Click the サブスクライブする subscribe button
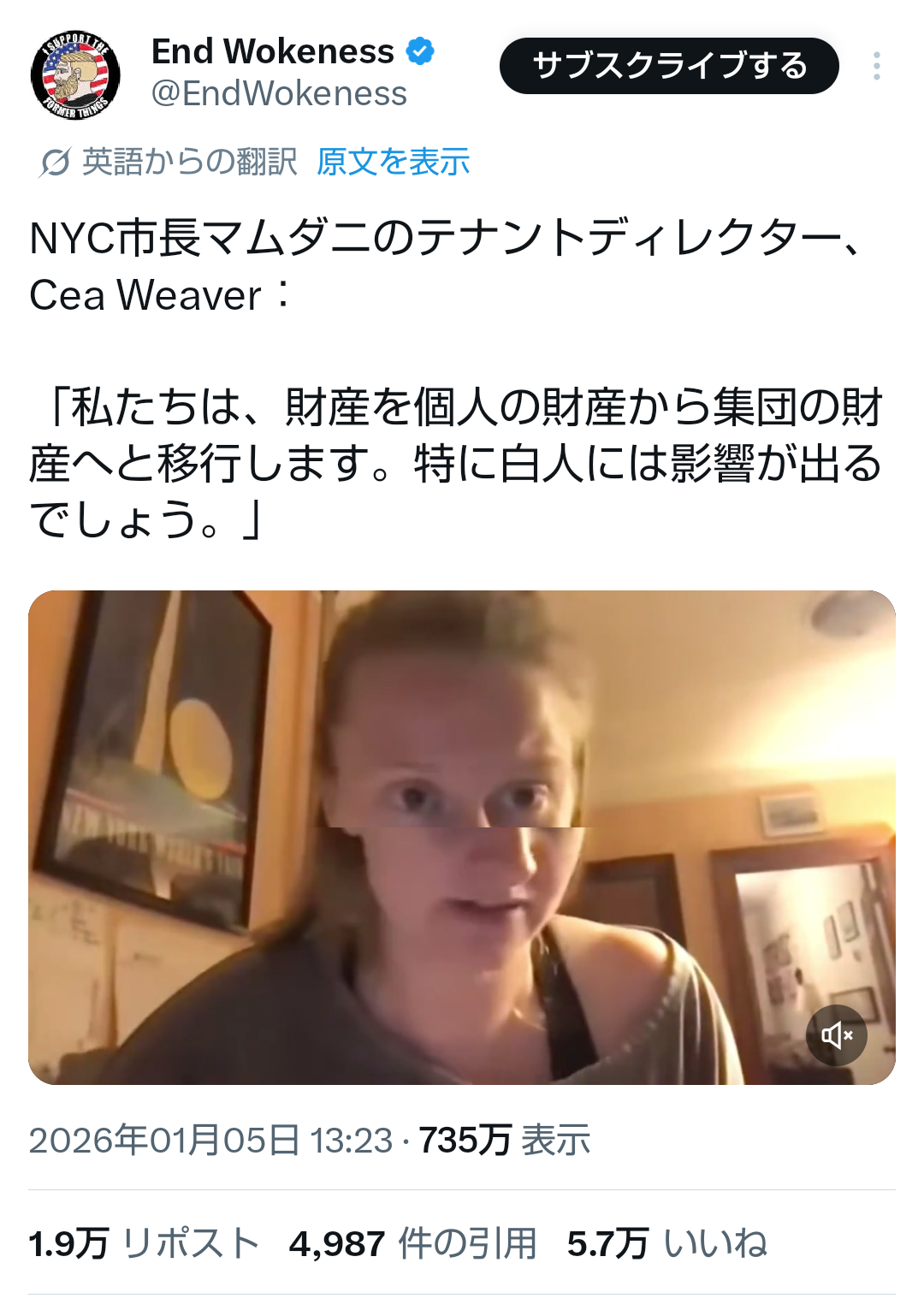This screenshot has height=1310, width=924. coord(669,66)
